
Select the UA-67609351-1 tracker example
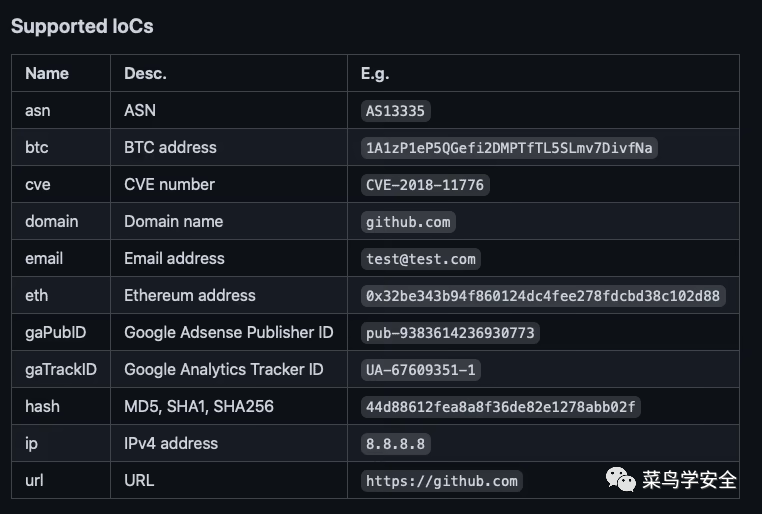[420, 370]
